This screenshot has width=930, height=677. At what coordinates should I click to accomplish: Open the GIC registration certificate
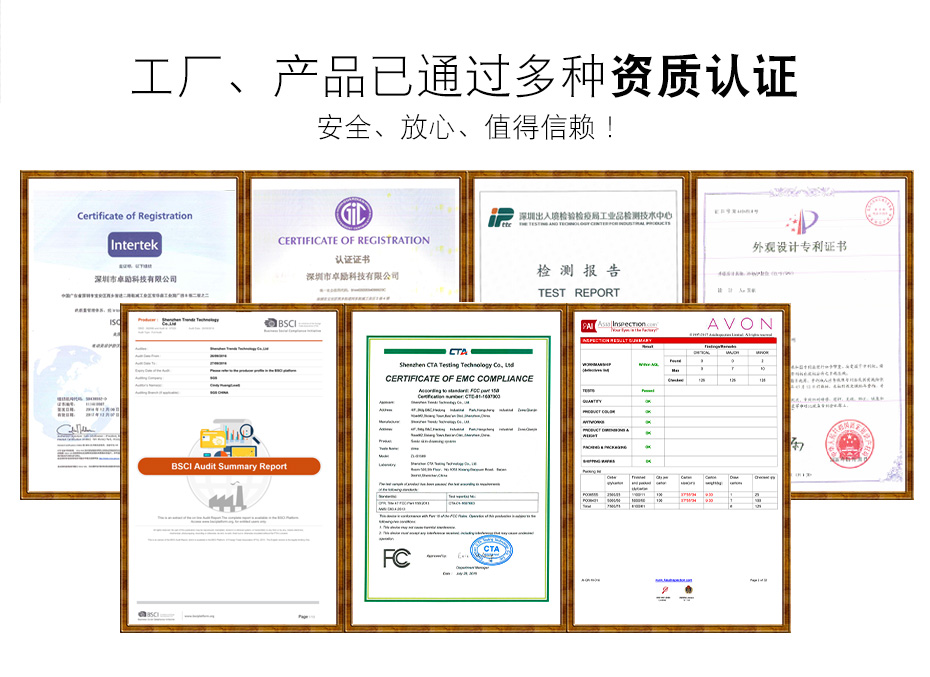pos(354,239)
